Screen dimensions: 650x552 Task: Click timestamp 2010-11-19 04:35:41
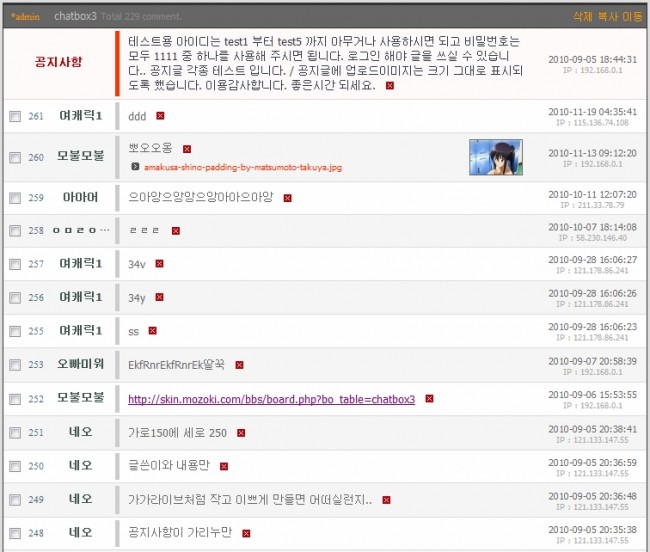pos(592,112)
